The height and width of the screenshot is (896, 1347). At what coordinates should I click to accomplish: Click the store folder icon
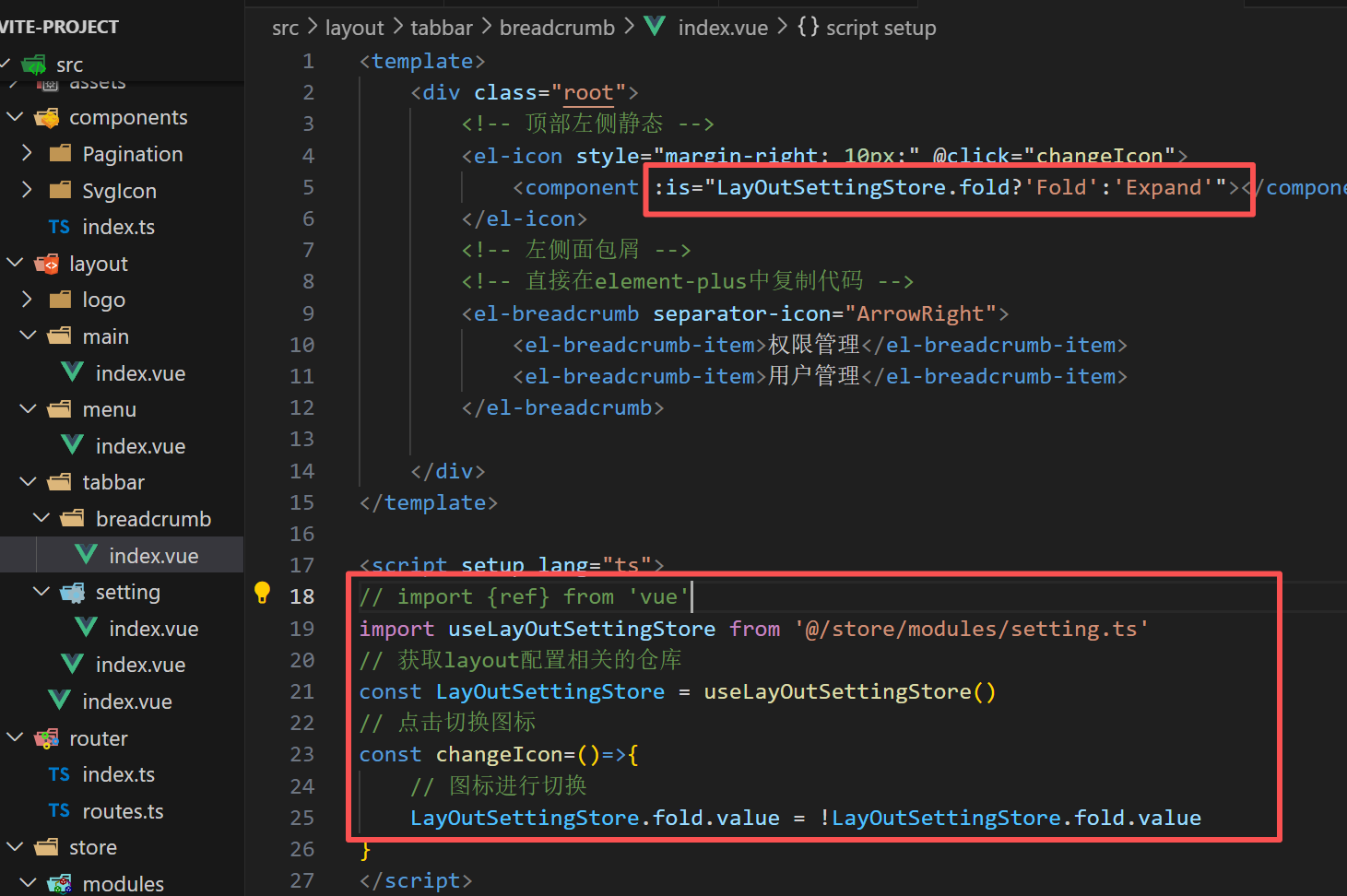pos(47,847)
